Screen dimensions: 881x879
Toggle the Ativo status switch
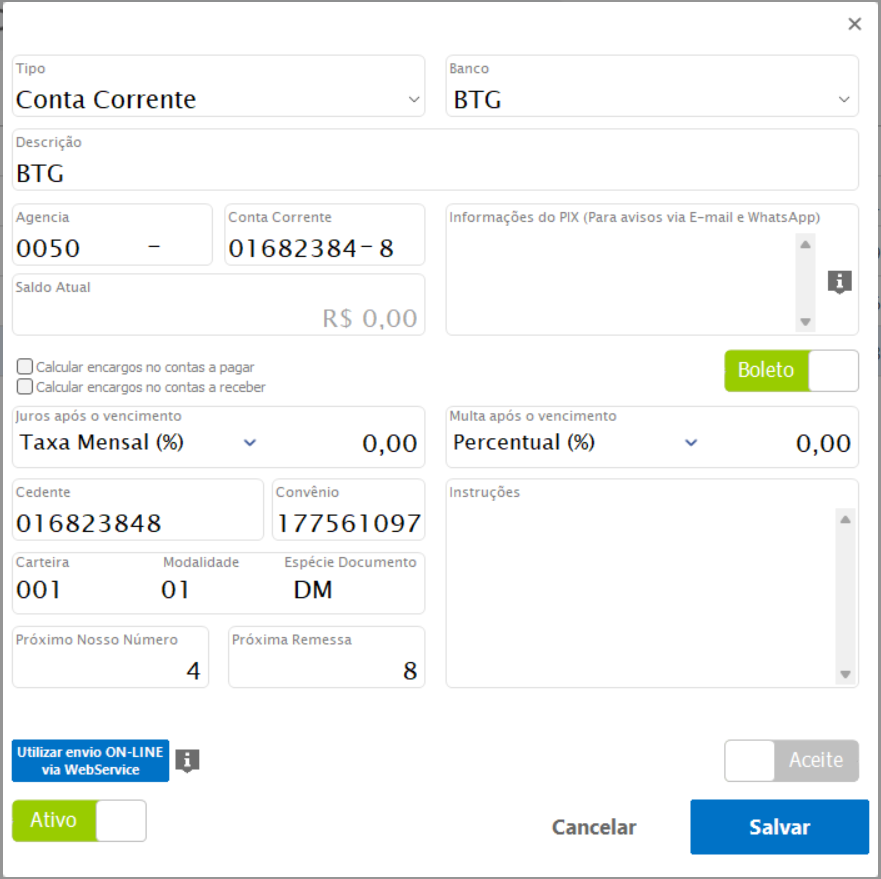pyautogui.click(x=79, y=821)
